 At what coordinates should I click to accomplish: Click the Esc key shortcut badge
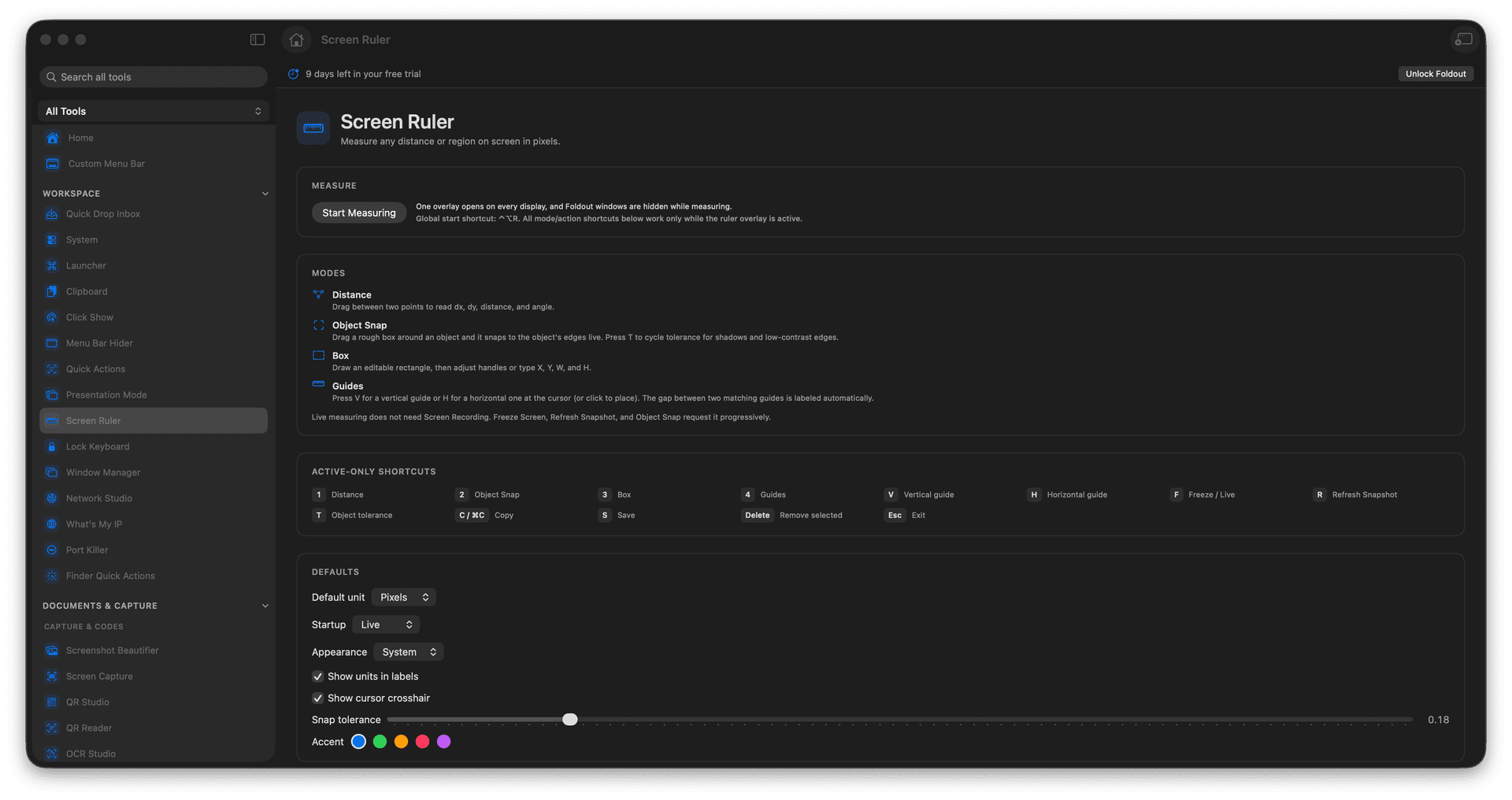(895, 516)
